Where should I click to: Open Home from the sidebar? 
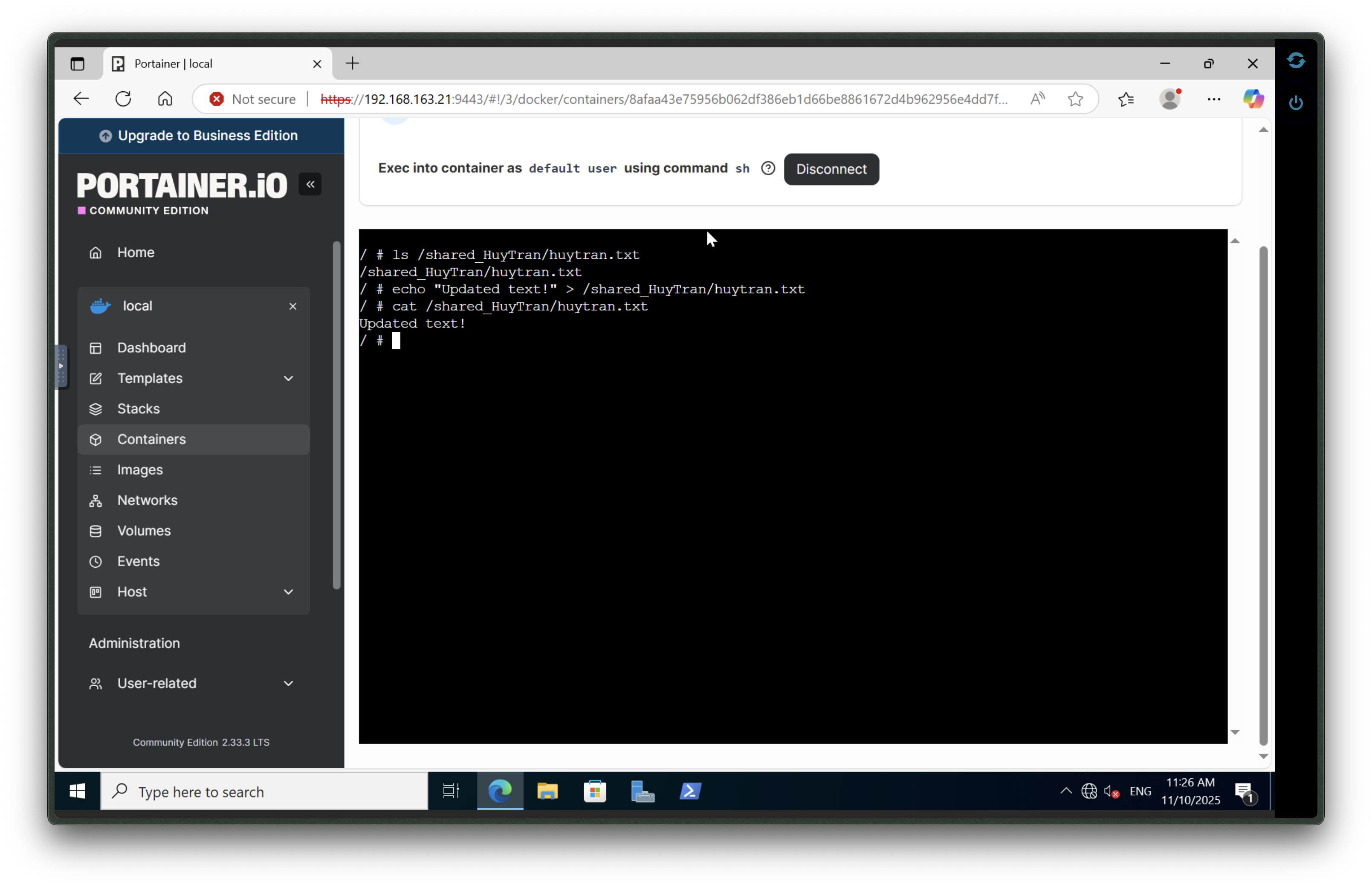click(x=136, y=252)
